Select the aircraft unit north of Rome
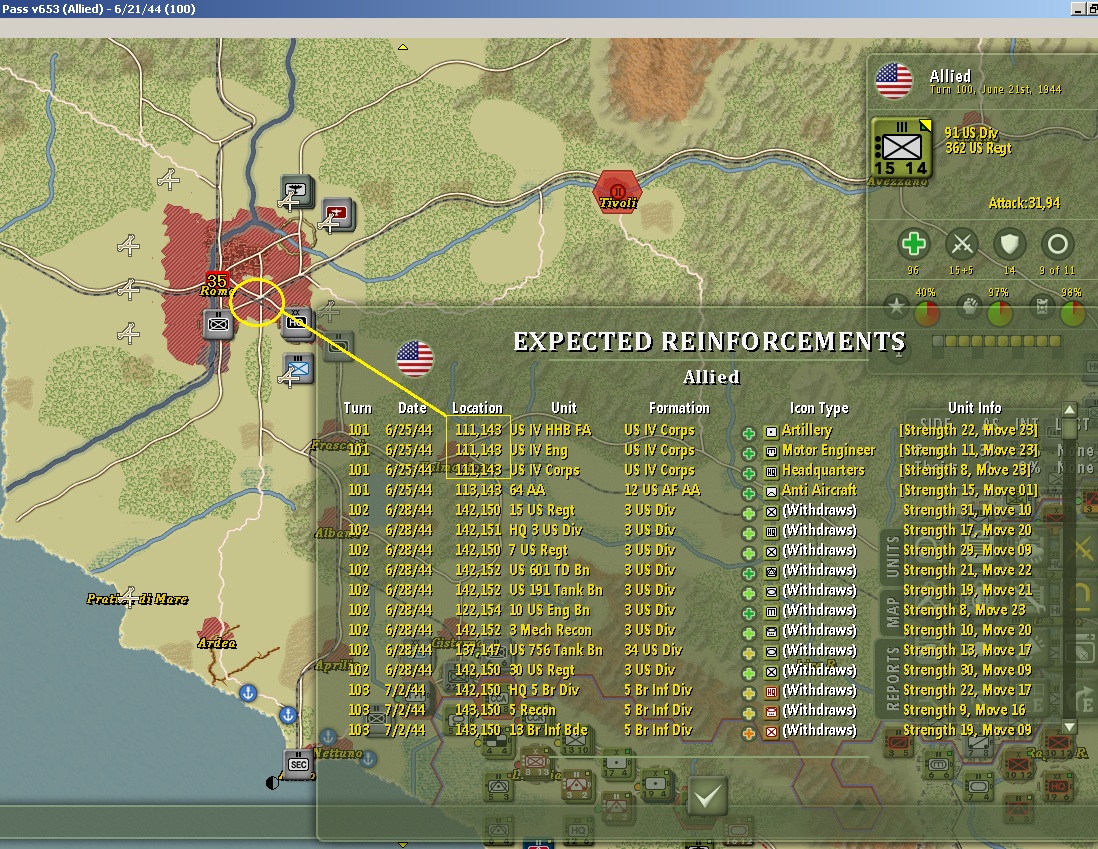This screenshot has width=1098, height=849. (297, 191)
